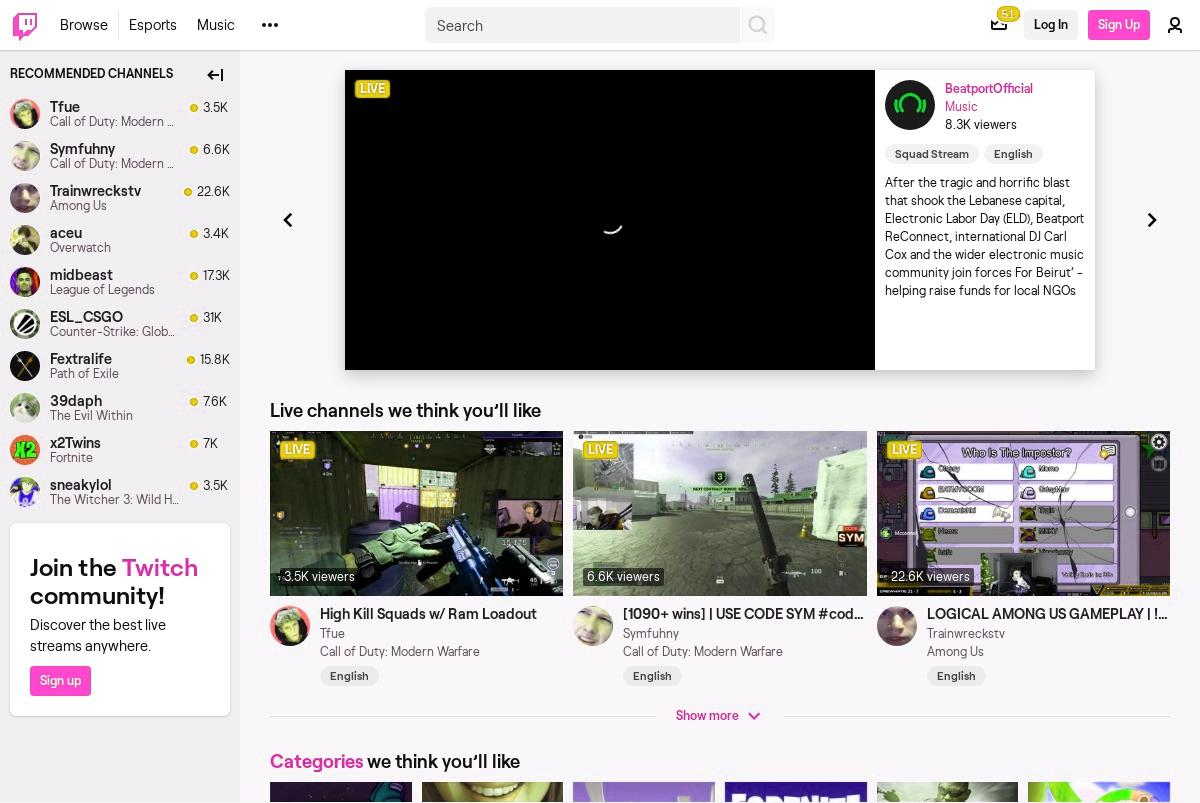
Task: Open x2Twins avatar in sidebar
Action: (25, 450)
